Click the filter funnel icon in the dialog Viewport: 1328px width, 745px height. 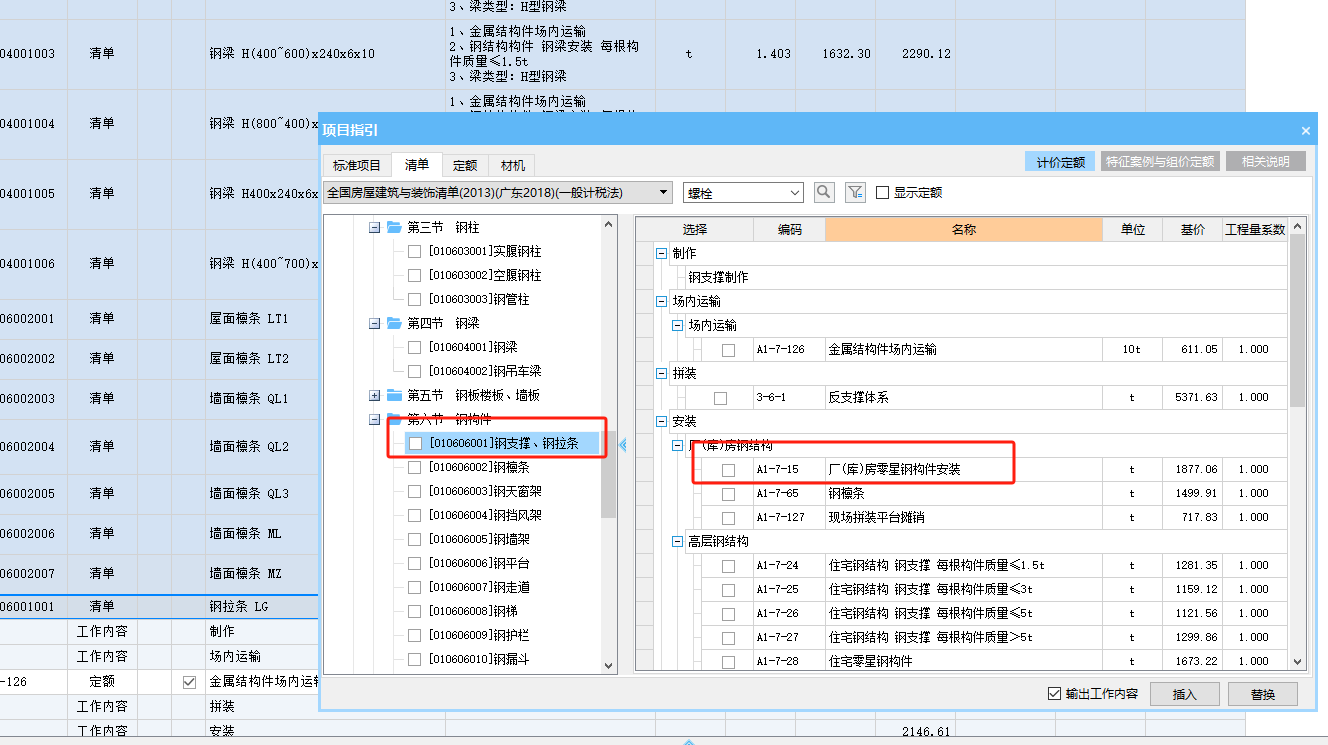click(855, 192)
